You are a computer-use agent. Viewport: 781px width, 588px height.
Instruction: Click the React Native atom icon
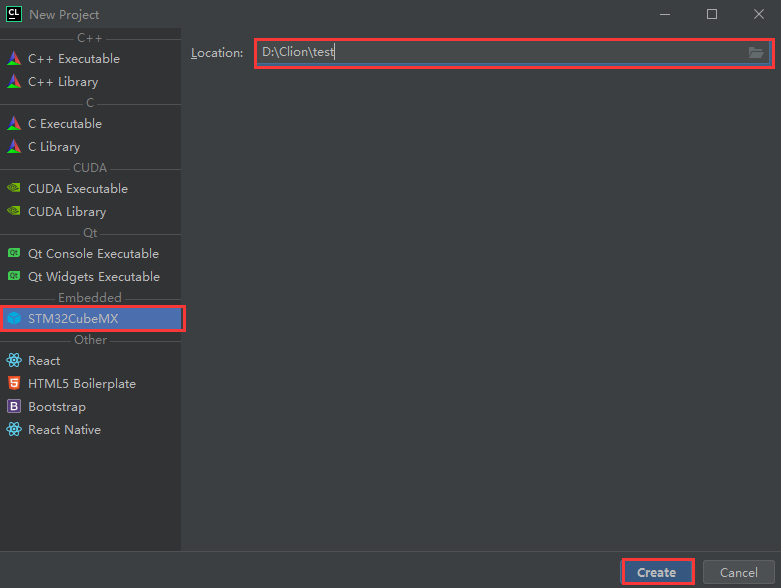[14, 429]
